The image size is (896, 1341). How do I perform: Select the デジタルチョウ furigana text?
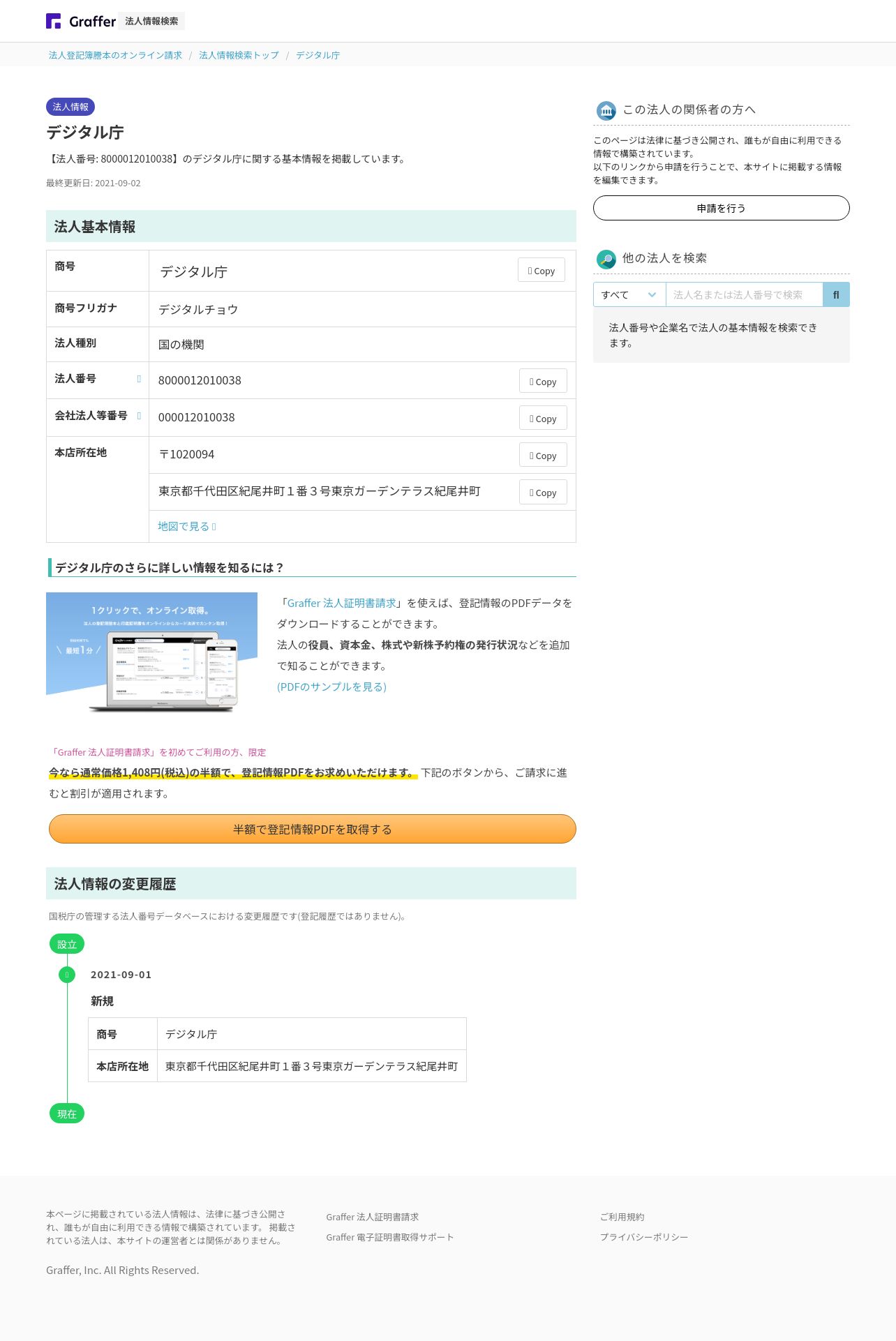pos(198,309)
